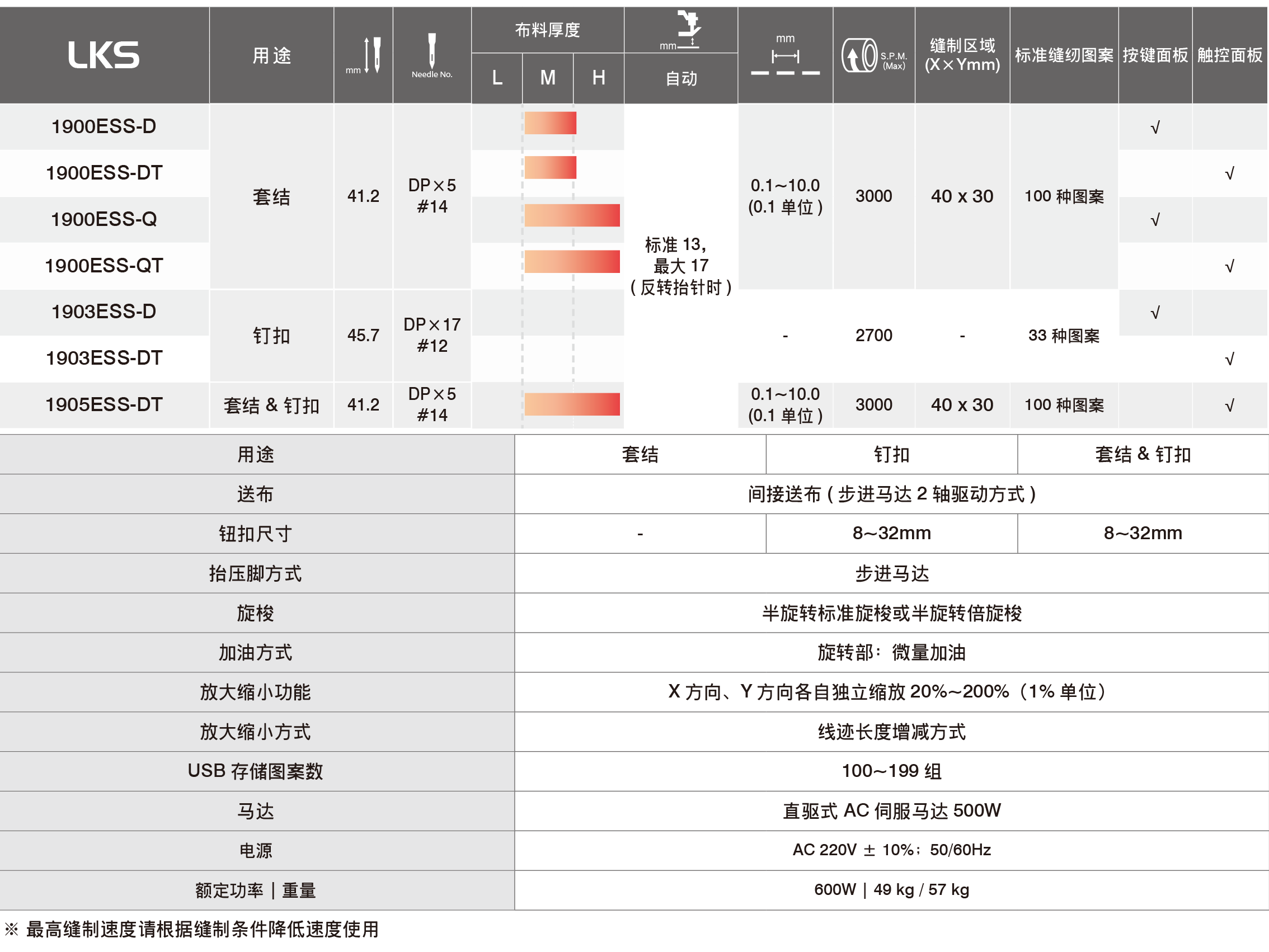Click the 标准 13, 最大 17 lift cell
This screenshot has height=952, width=1269.
[681, 266]
